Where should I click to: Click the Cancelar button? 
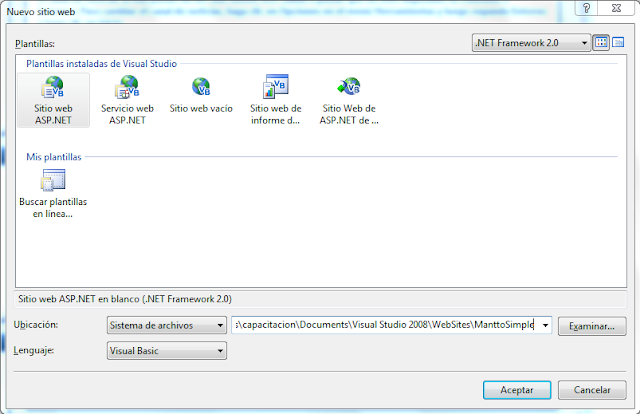pyautogui.click(x=592, y=390)
